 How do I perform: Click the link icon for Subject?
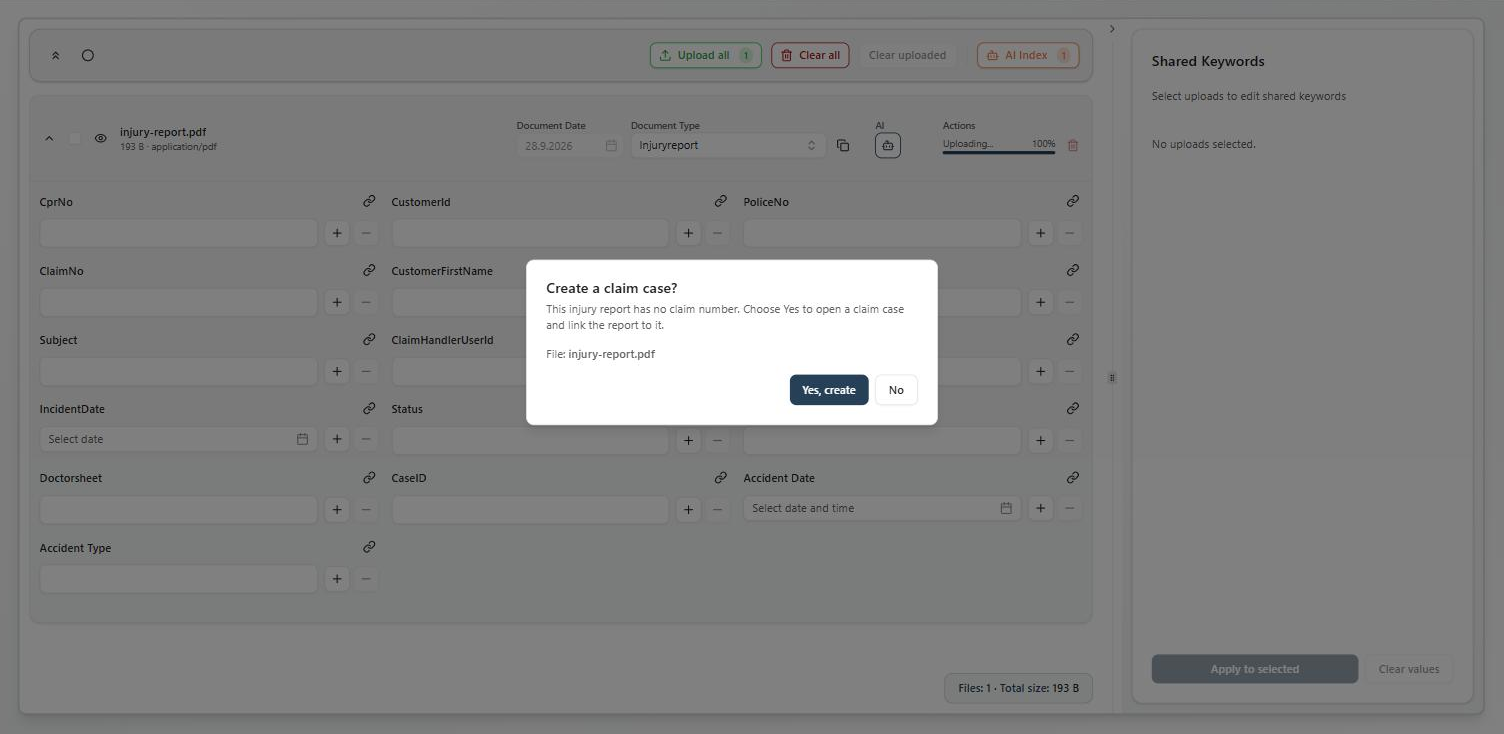point(369,339)
